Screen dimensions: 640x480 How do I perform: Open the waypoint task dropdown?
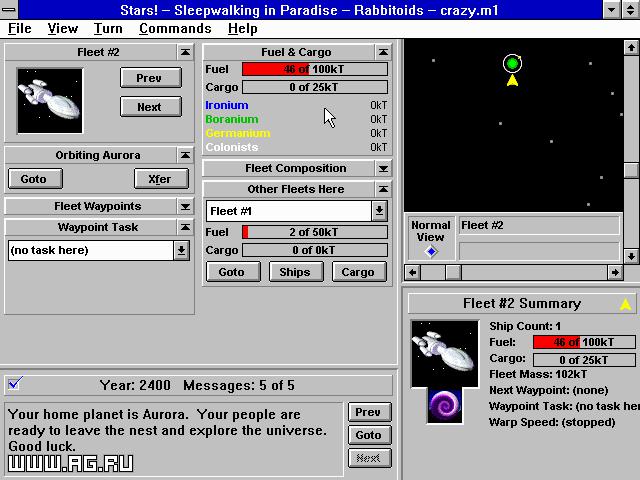[181, 250]
